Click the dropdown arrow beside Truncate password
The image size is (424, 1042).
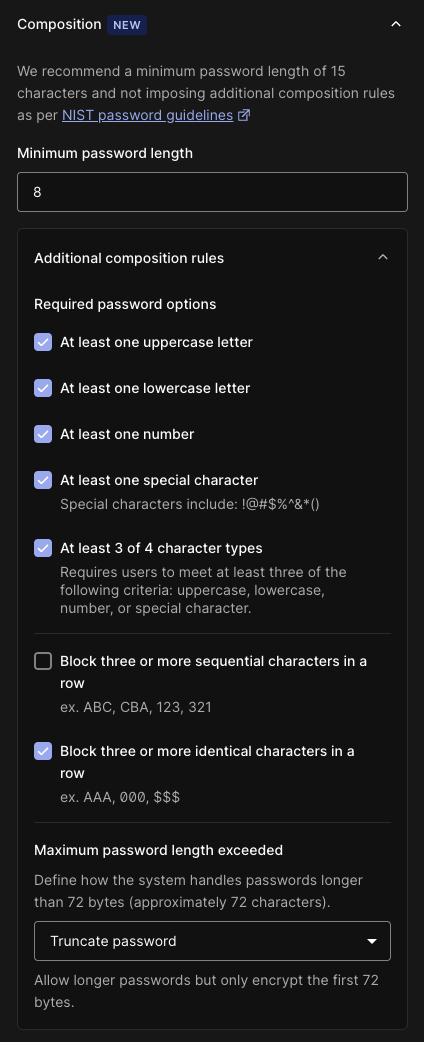[372, 942]
